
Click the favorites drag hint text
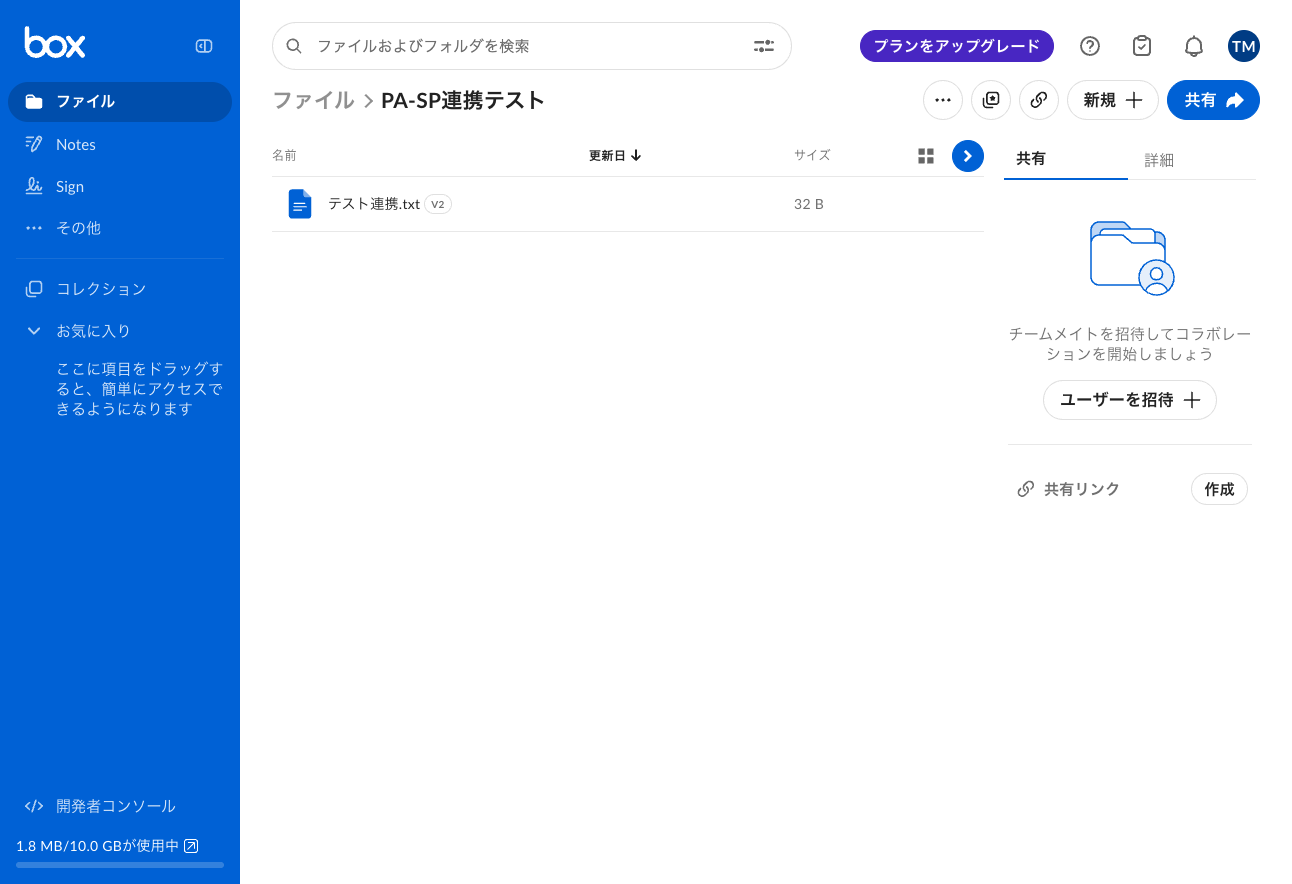139,389
